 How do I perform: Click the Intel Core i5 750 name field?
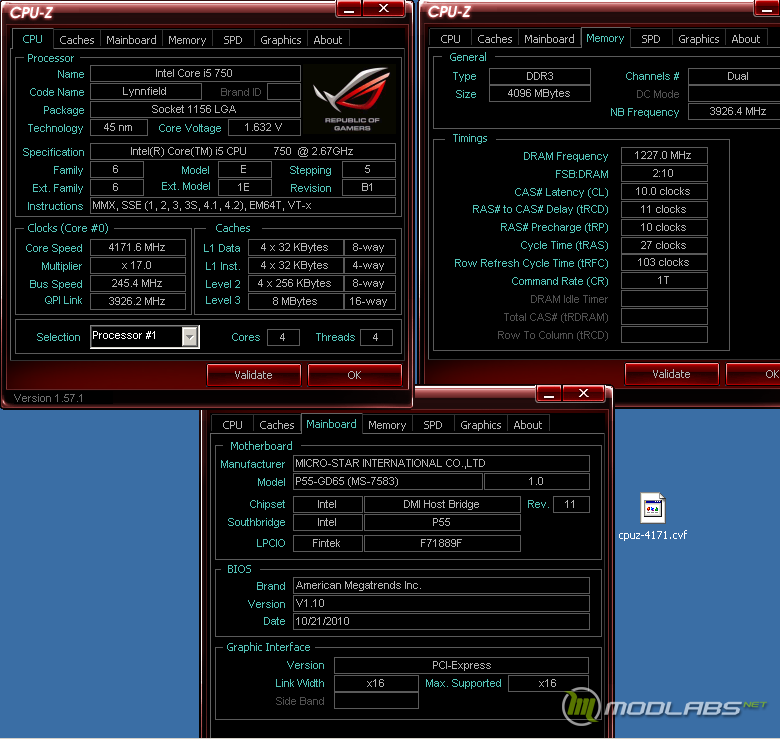pos(195,73)
